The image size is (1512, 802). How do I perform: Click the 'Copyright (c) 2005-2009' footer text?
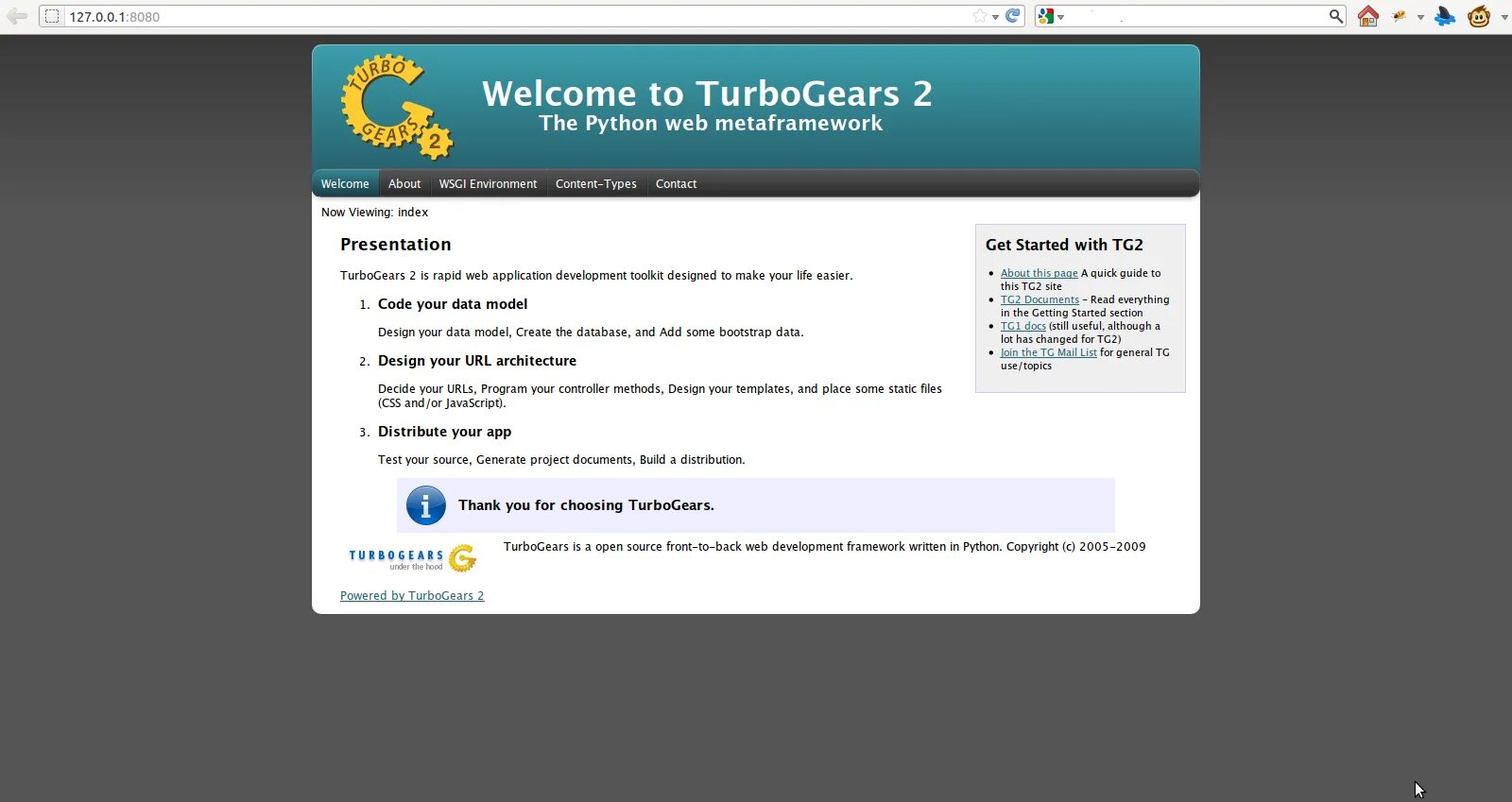point(1076,546)
